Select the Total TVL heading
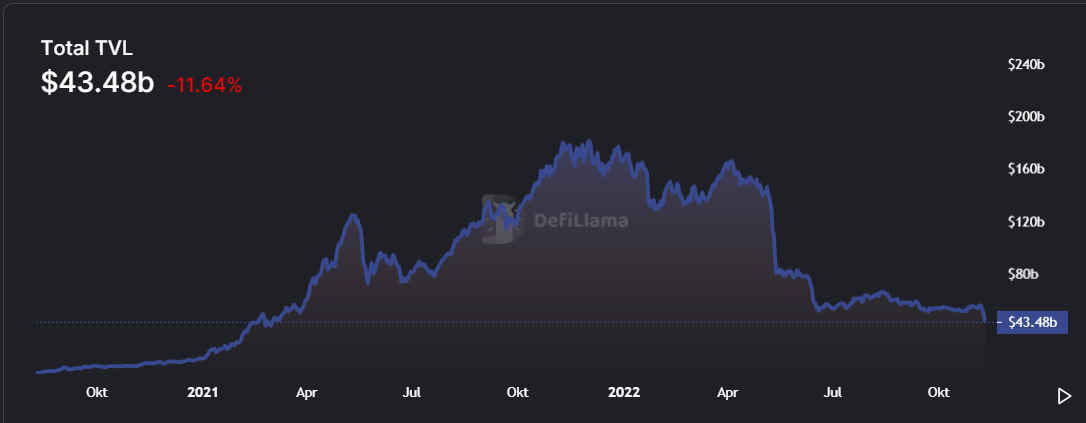Viewport: 1086px width, 423px height. [87, 48]
